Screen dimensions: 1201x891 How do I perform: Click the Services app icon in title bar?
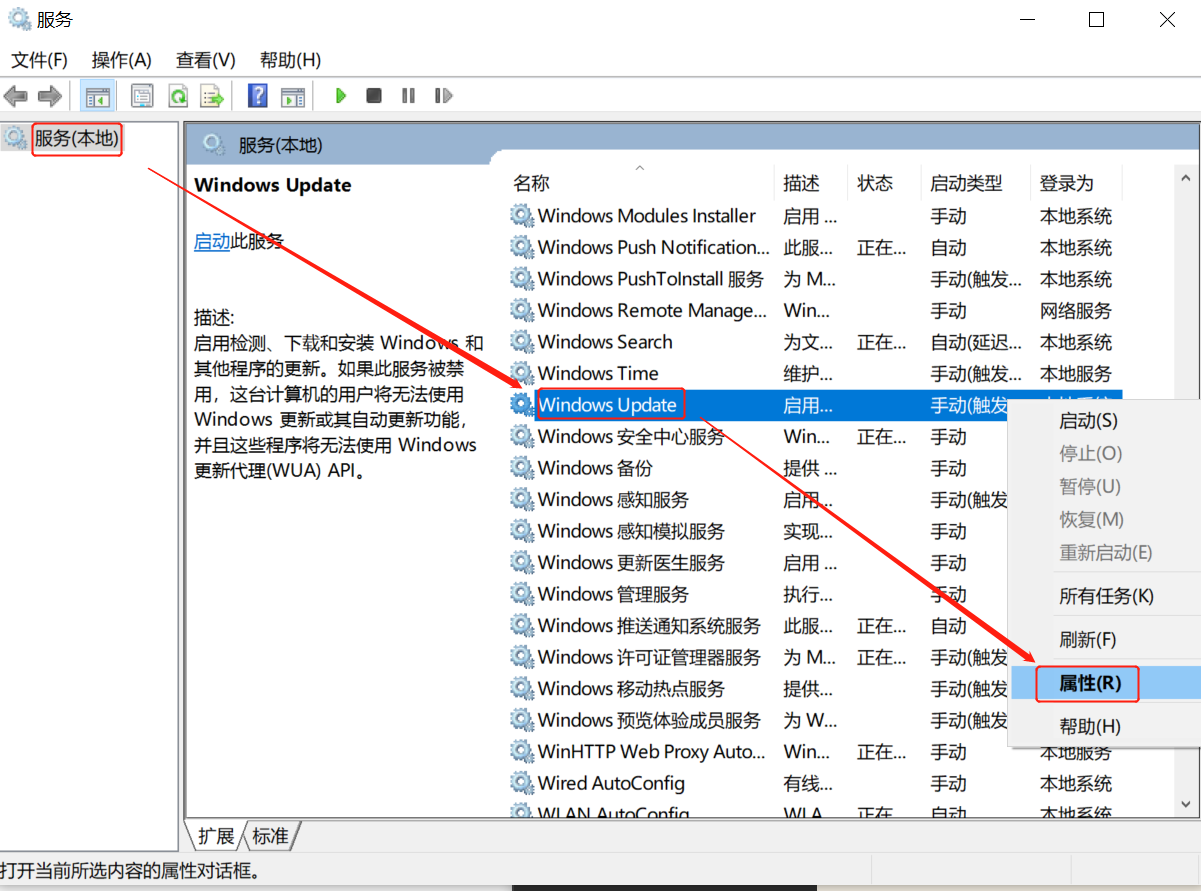[19, 19]
